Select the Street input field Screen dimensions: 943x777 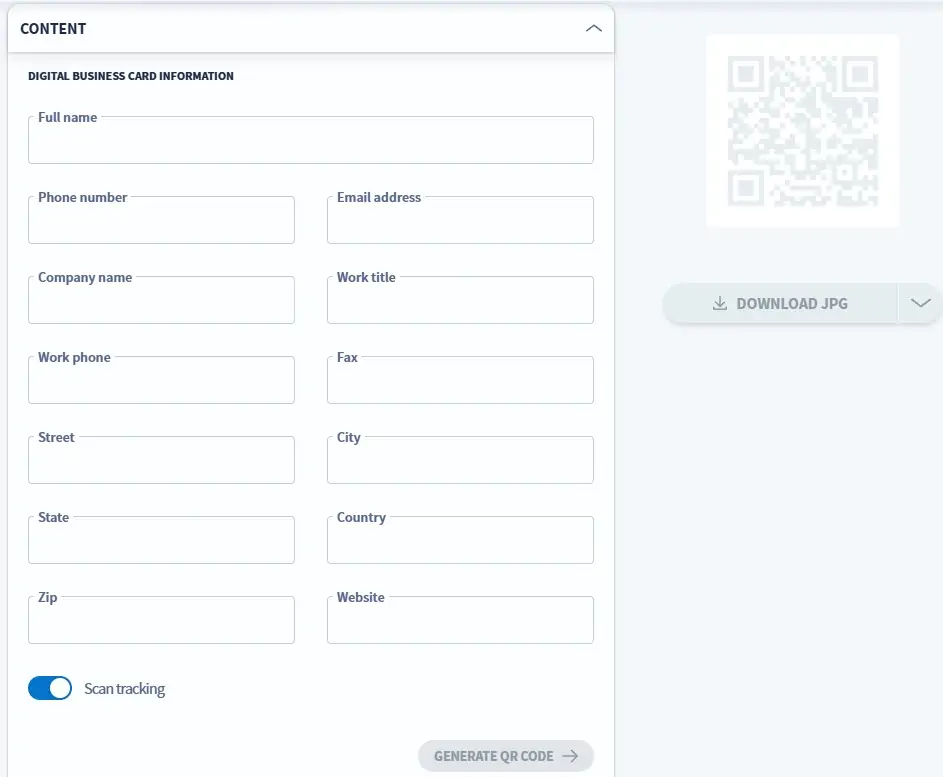(x=161, y=460)
